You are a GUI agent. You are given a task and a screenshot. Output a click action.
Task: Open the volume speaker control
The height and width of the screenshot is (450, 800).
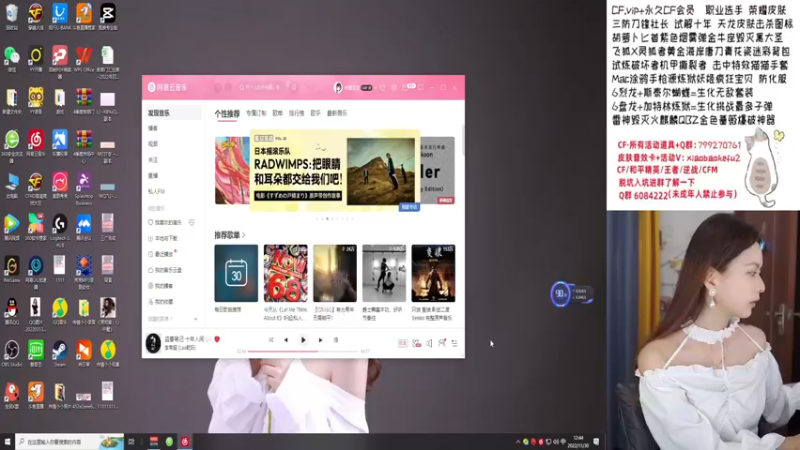pyautogui.click(x=429, y=343)
